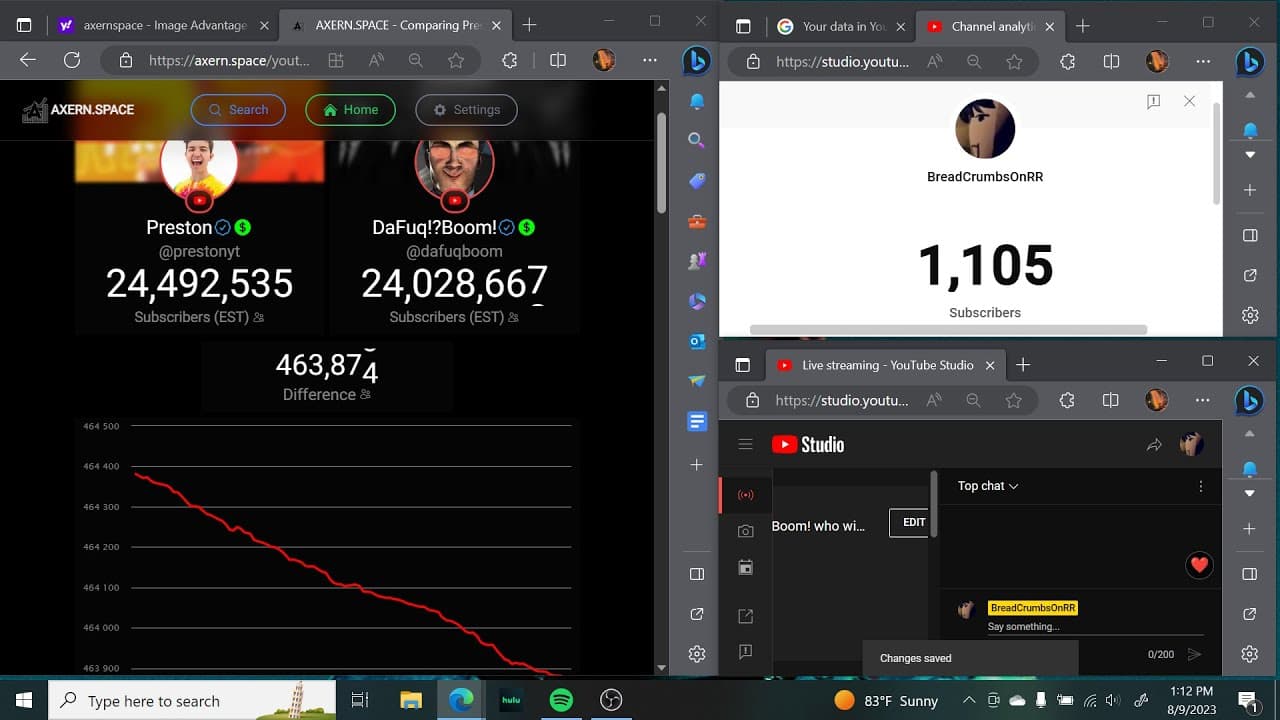Open Extensions in the AXERN.SPACE window
The height and width of the screenshot is (720, 1280).
[510, 61]
